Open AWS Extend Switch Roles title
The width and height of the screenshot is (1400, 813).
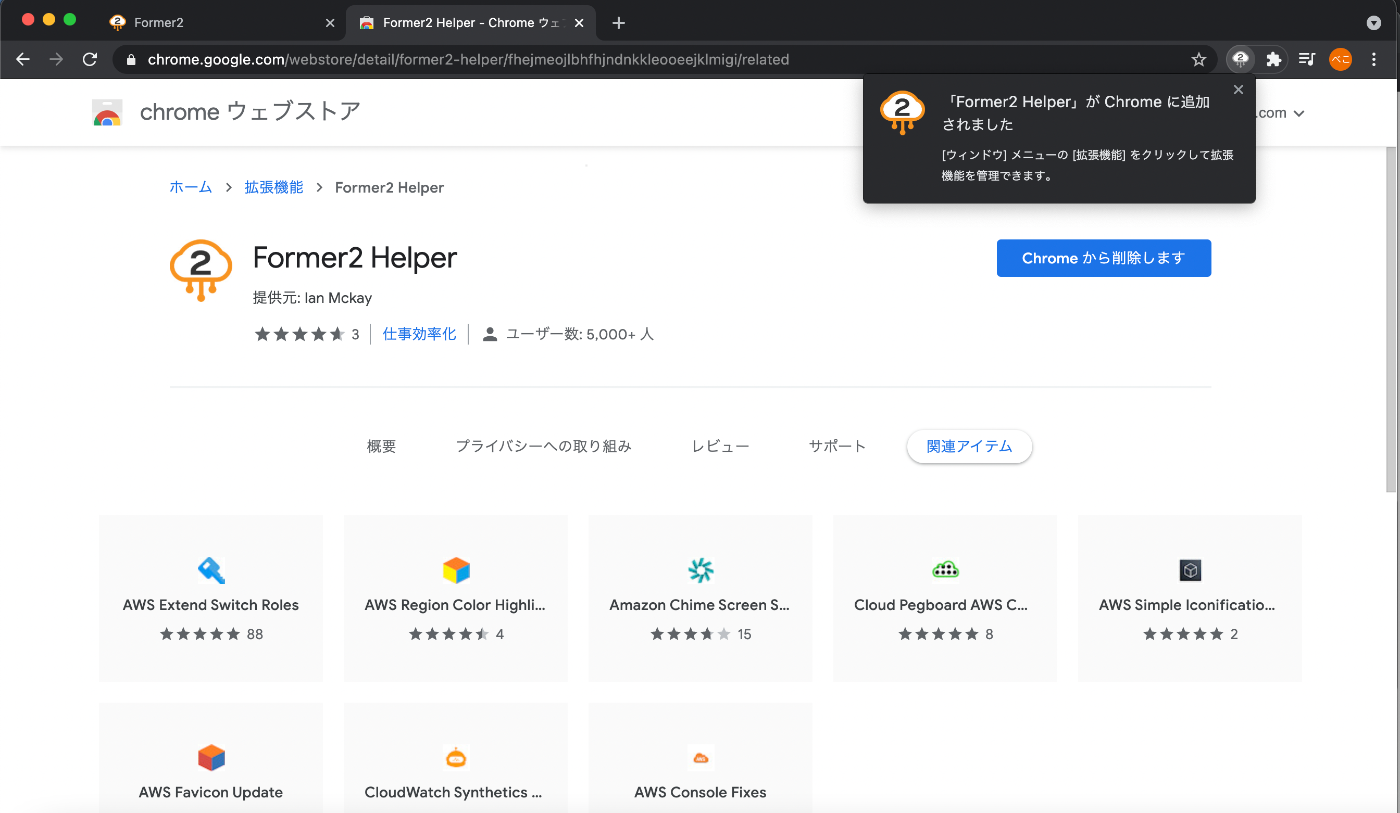click(211, 605)
